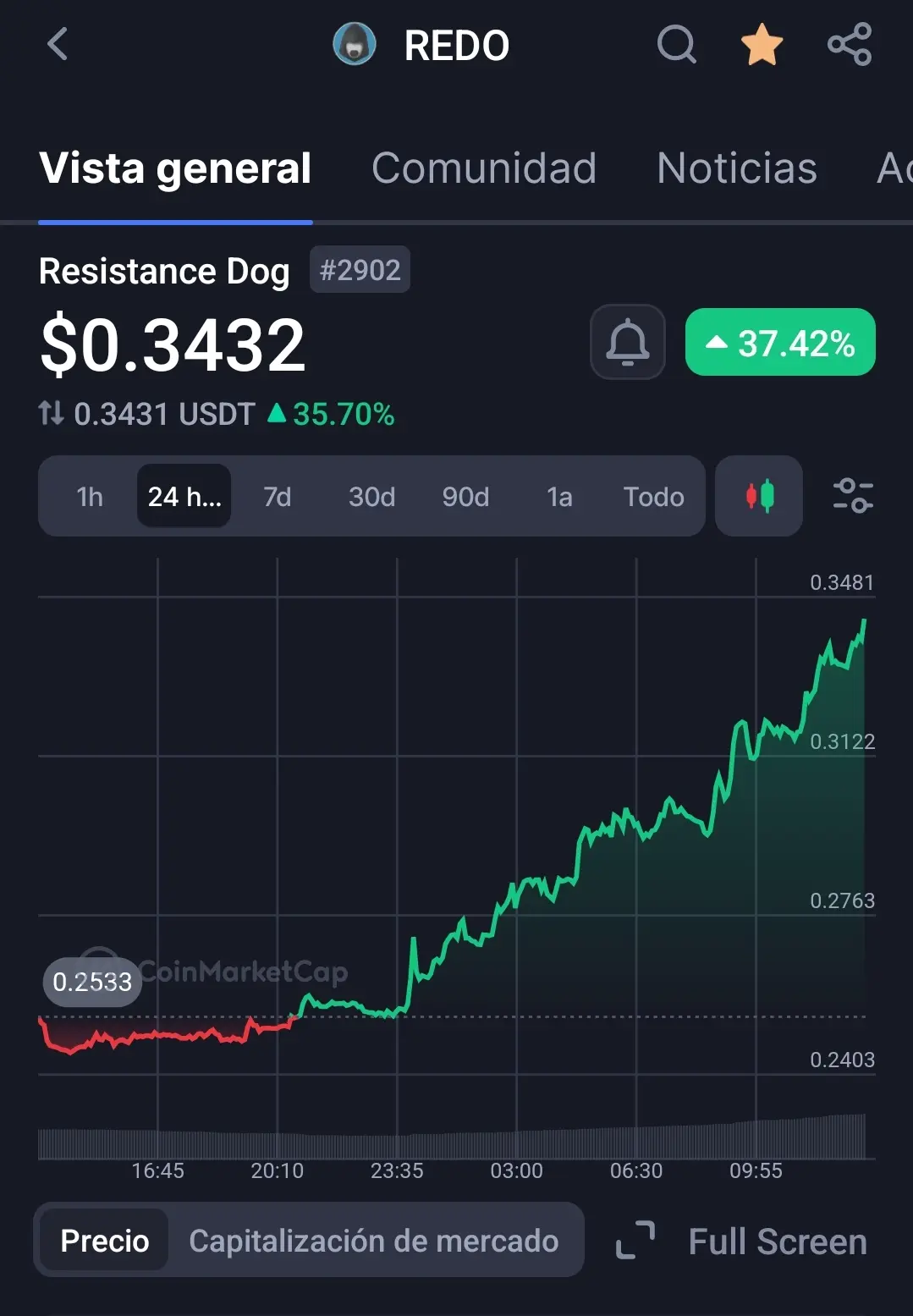Tap the 0.3122 axis label
This screenshot has height=1316, width=913.
coord(842,741)
